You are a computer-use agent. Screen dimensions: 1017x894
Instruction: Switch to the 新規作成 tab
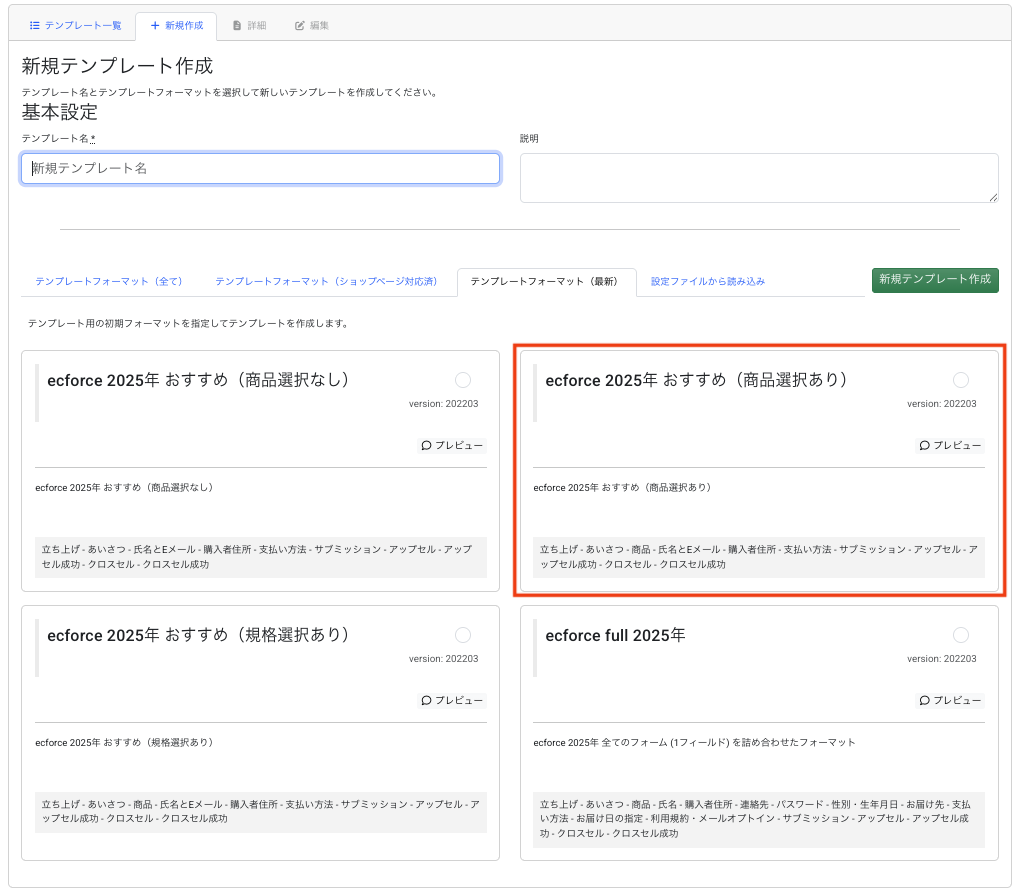tap(176, 25)
